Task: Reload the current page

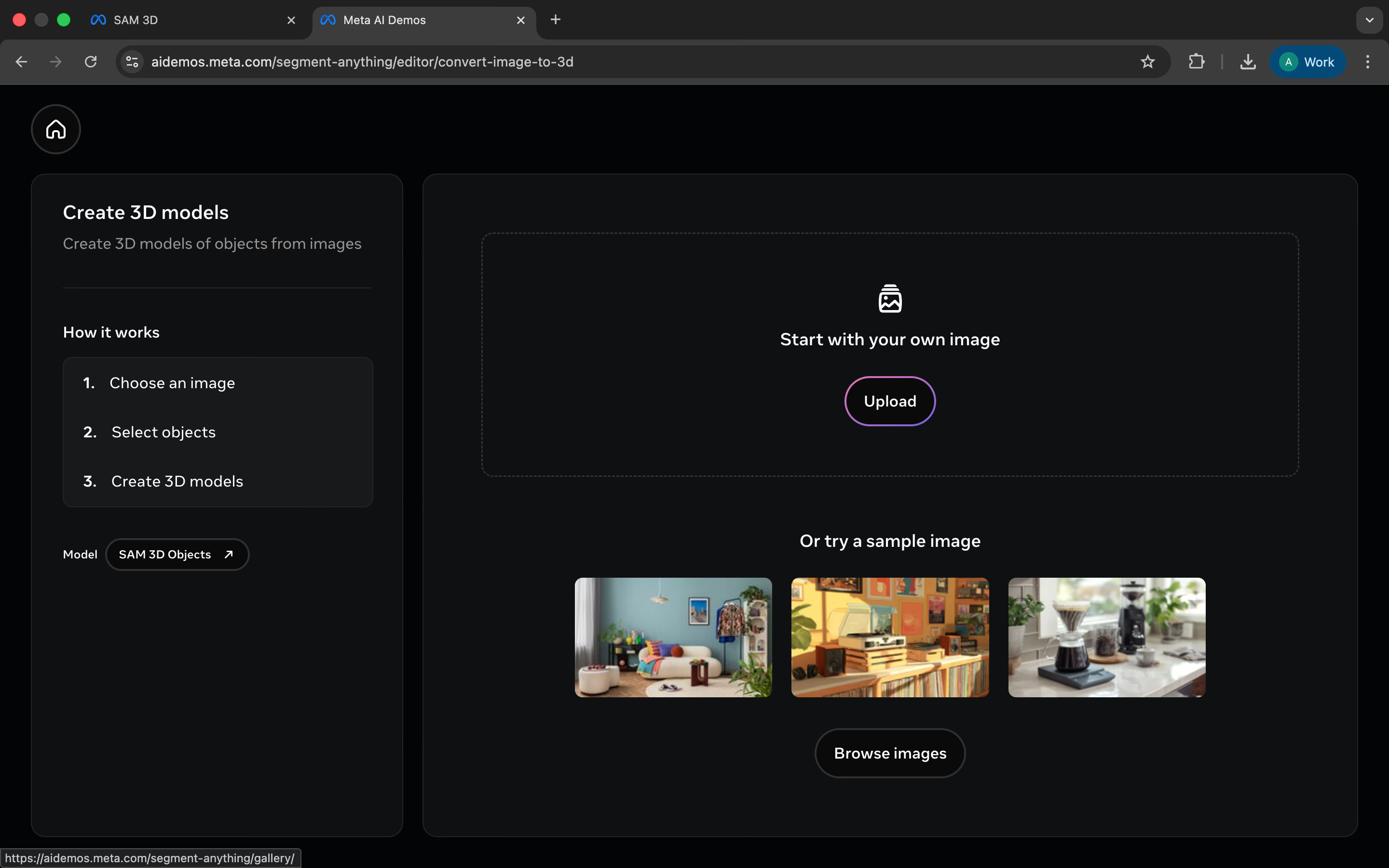Action: (x=91, y=62)
